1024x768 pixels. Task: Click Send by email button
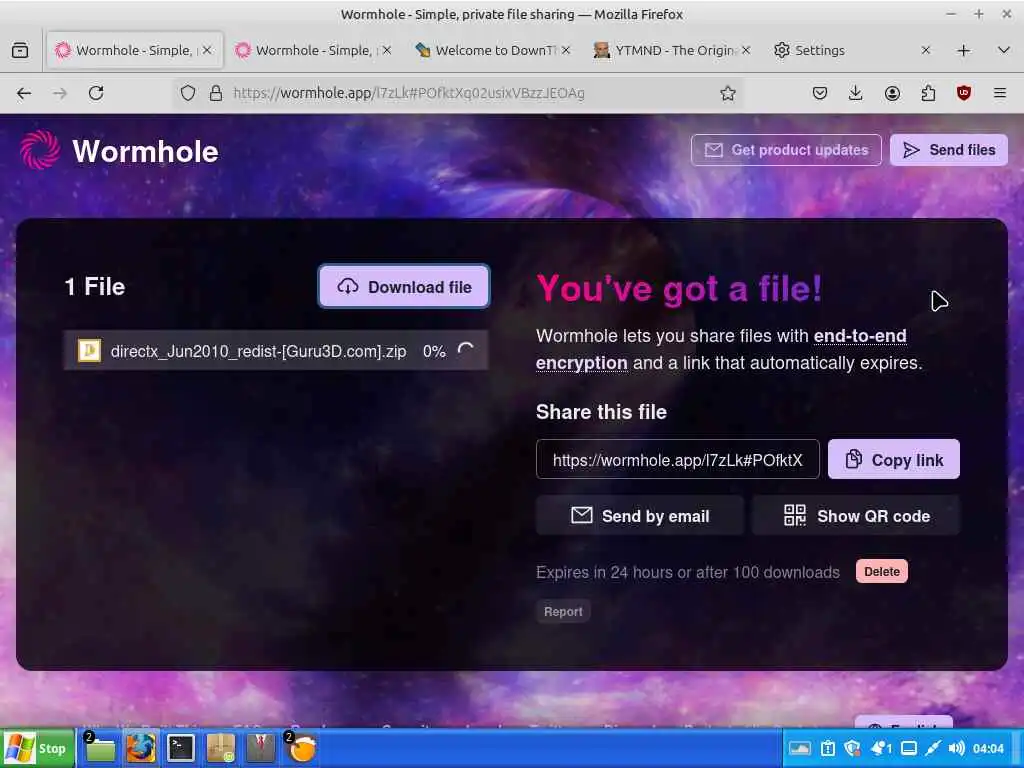pyautogui.click(x=639, y=516)
